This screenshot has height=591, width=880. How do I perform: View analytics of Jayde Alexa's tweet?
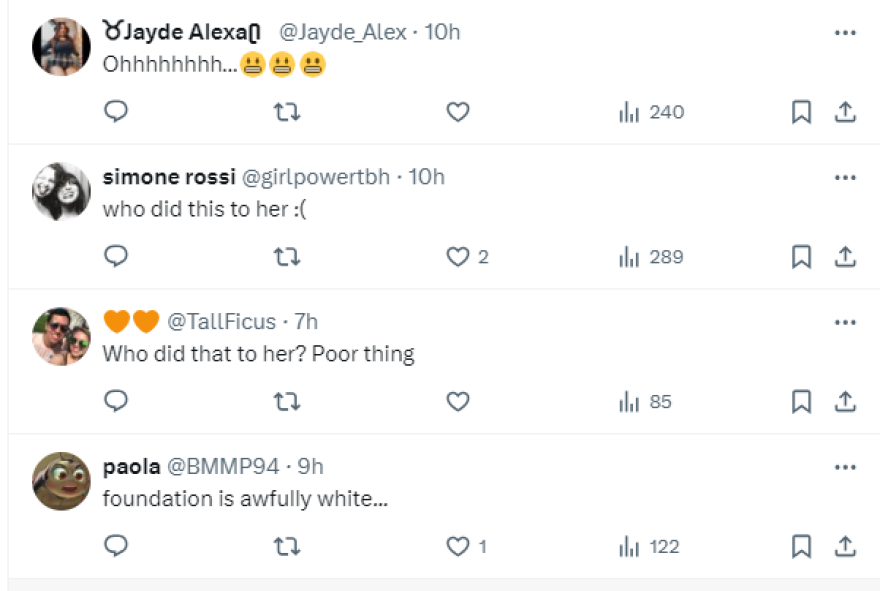click(651, 112)
